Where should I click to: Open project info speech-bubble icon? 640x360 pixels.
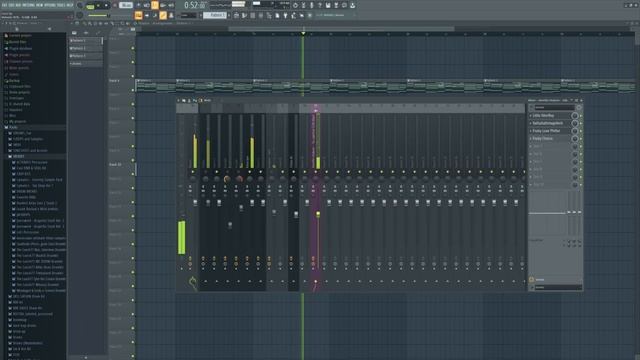pos(344,5)
